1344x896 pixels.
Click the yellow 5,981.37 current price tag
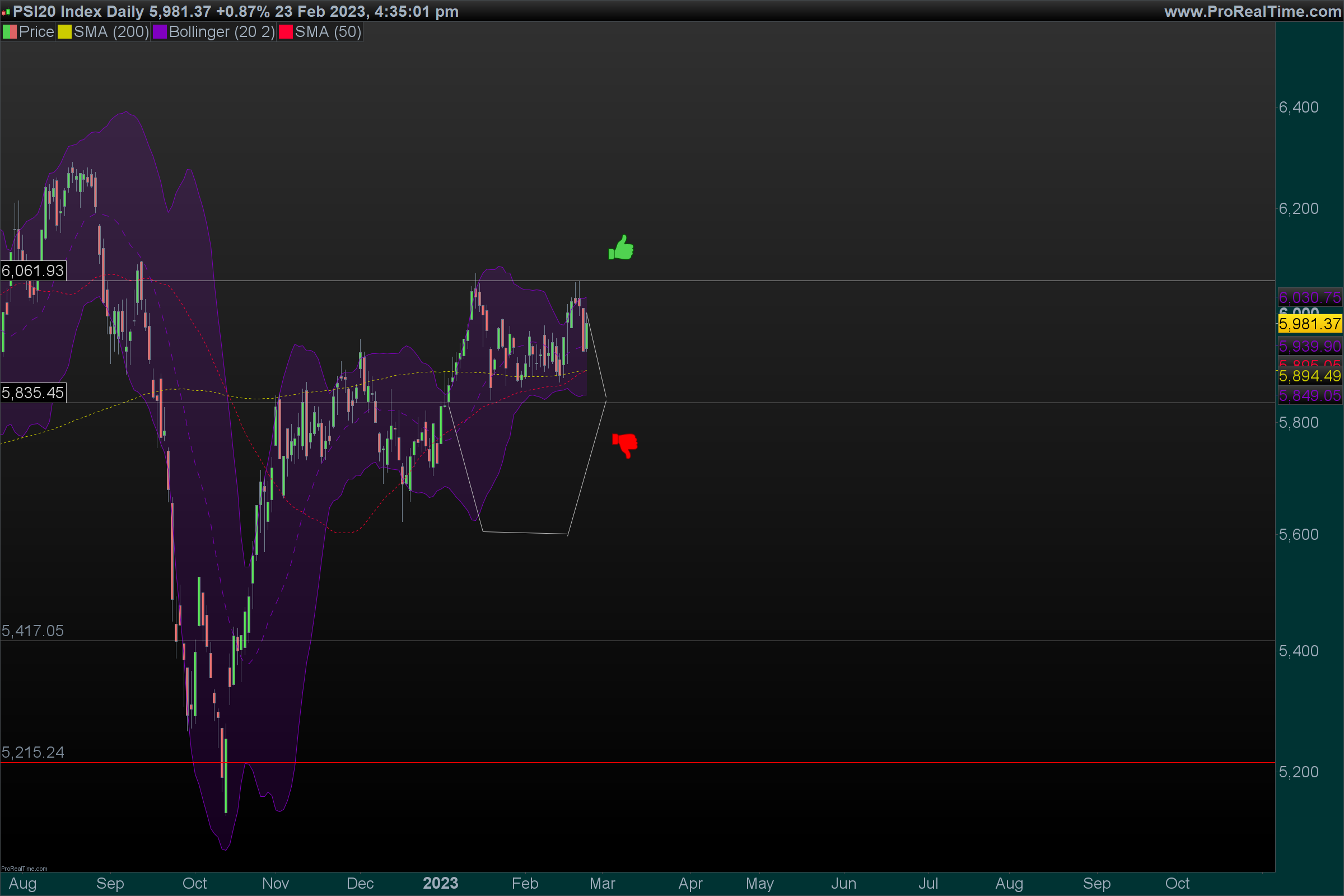pyautogui.click(x=1309, y=324)
